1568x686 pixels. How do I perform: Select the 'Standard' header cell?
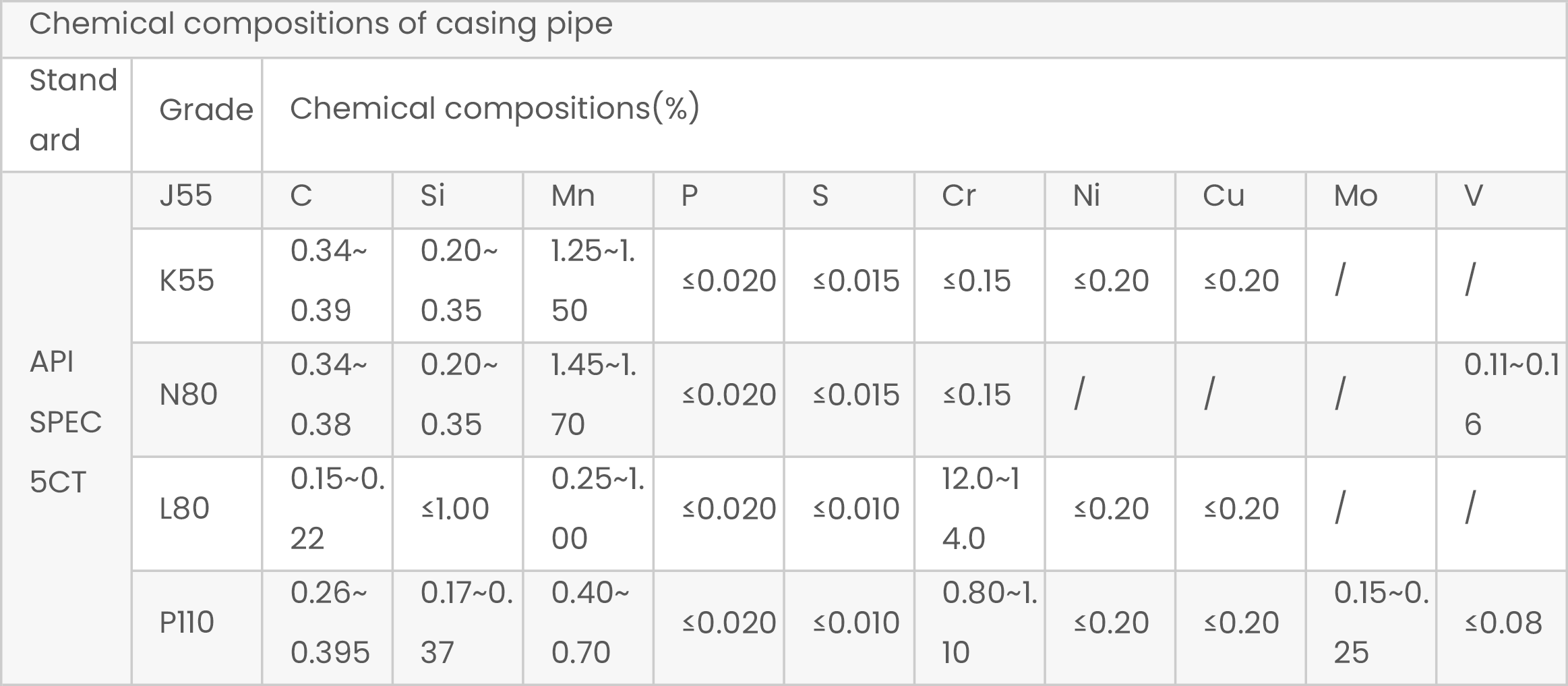73,110
